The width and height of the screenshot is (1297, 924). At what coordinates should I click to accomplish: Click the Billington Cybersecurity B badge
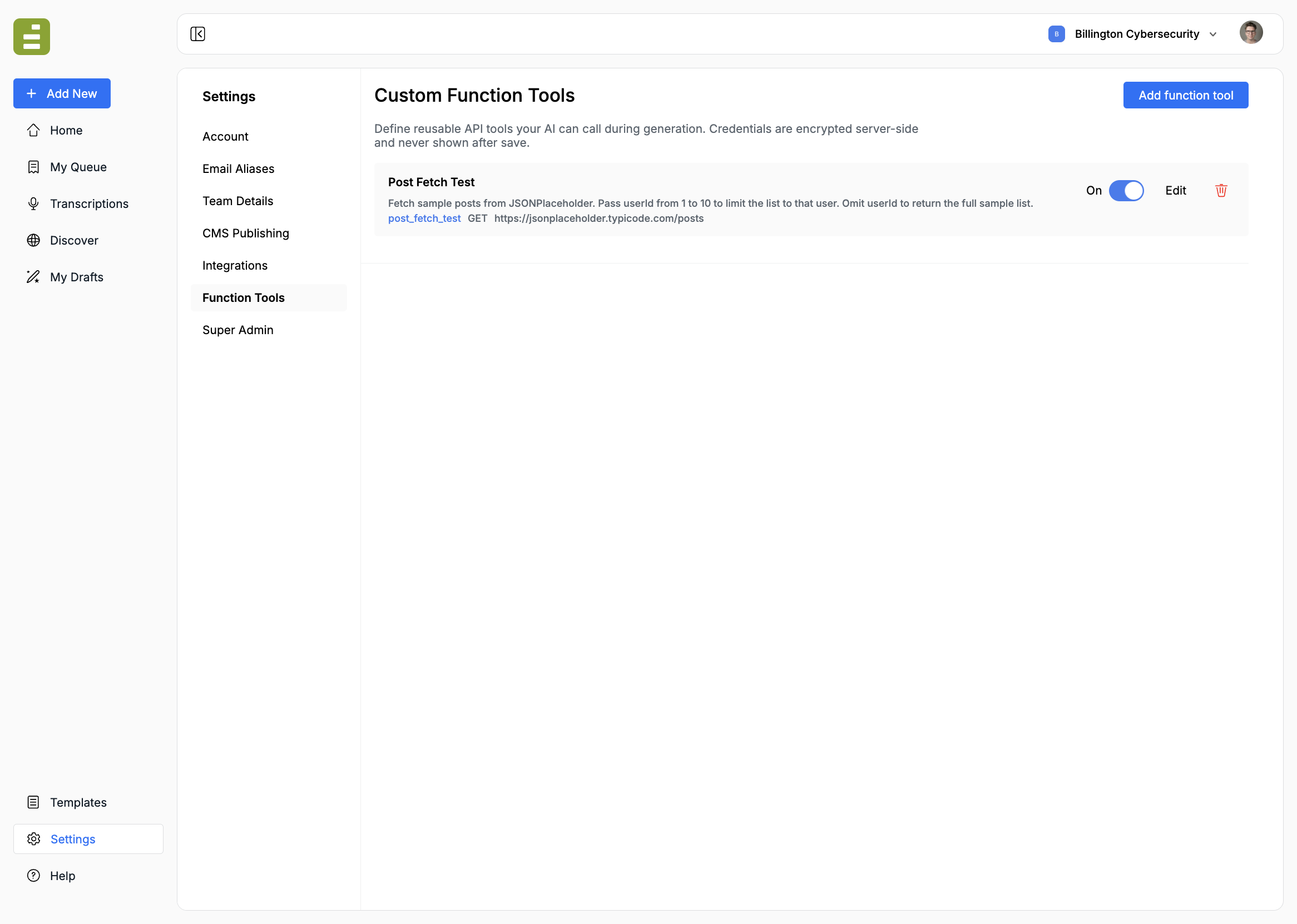(1056, 34)
